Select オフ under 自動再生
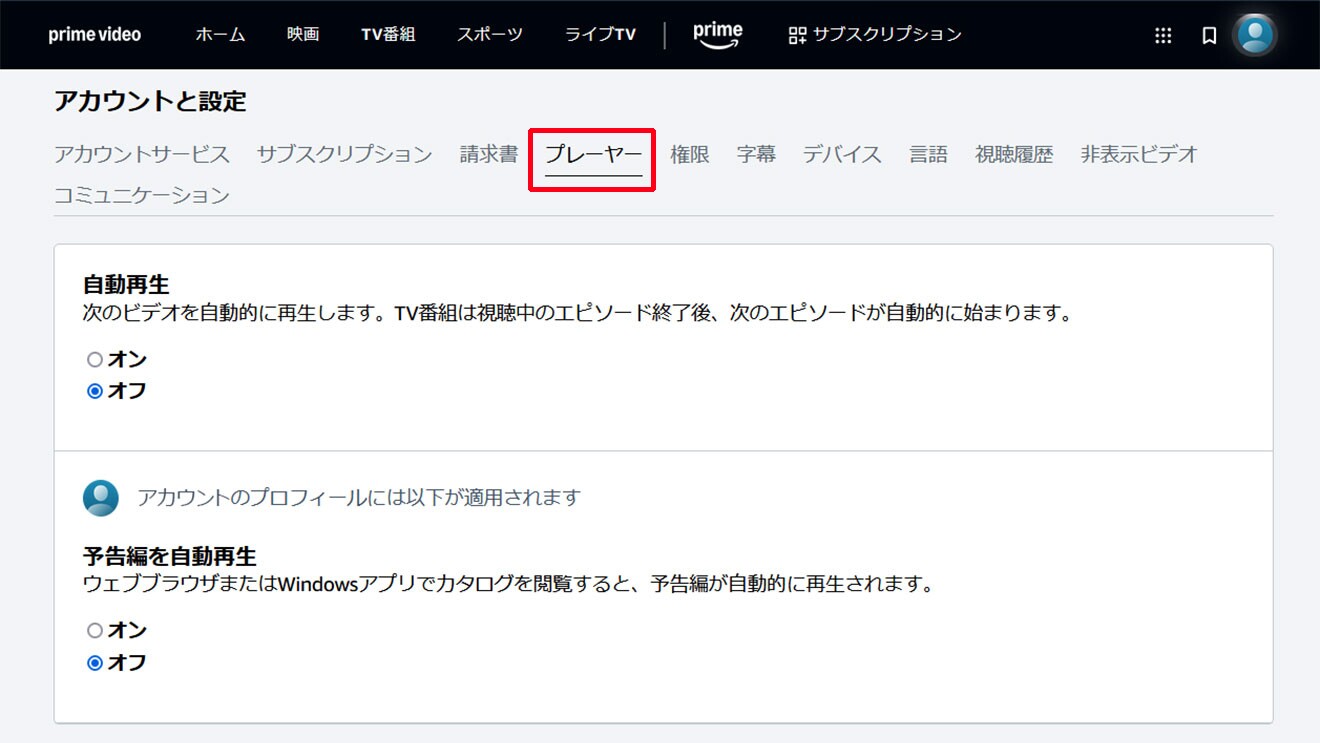Viewport: 1320px width, 743px height. tap(95, 392)
